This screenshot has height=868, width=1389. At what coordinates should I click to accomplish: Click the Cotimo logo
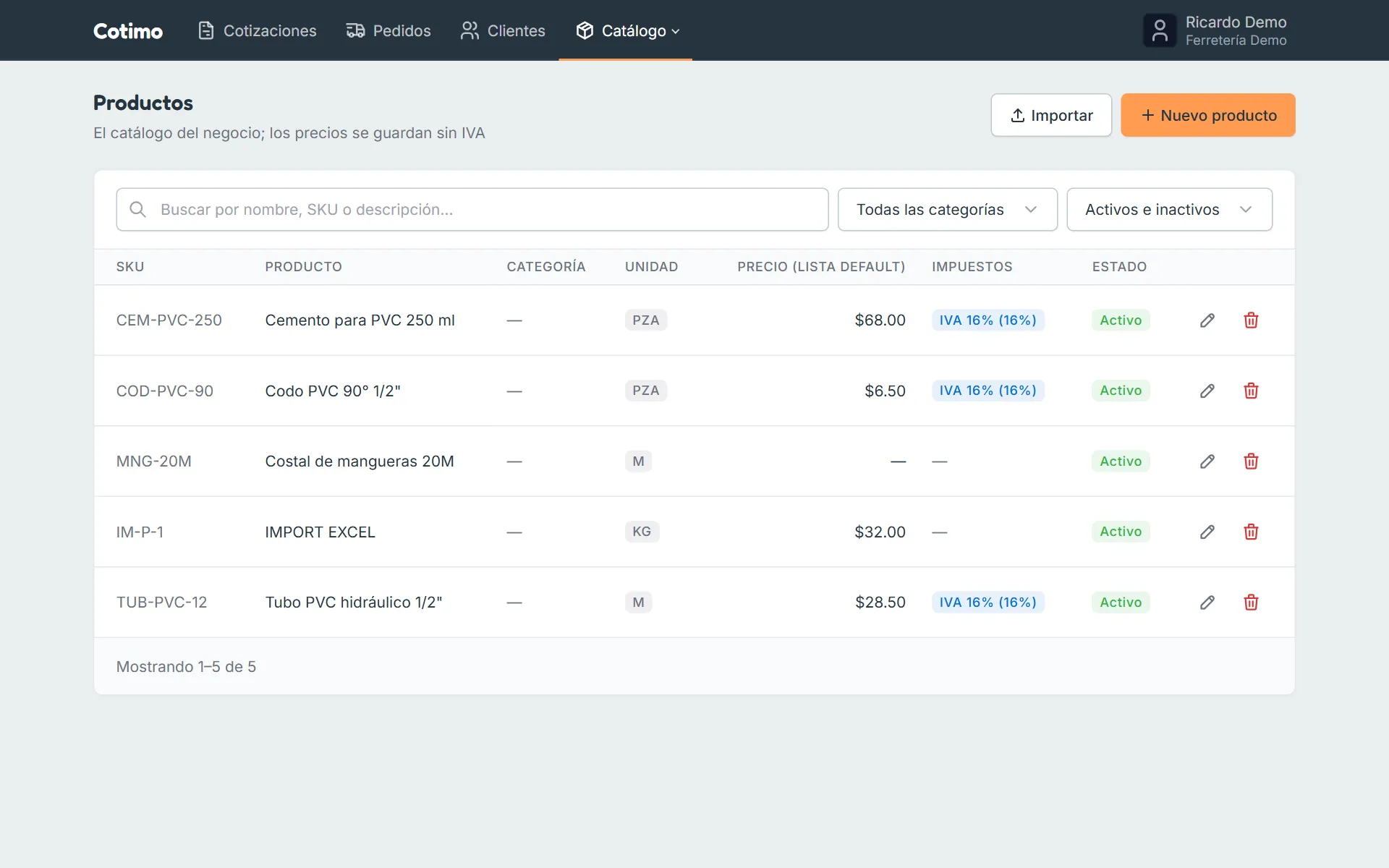(128, 31)
